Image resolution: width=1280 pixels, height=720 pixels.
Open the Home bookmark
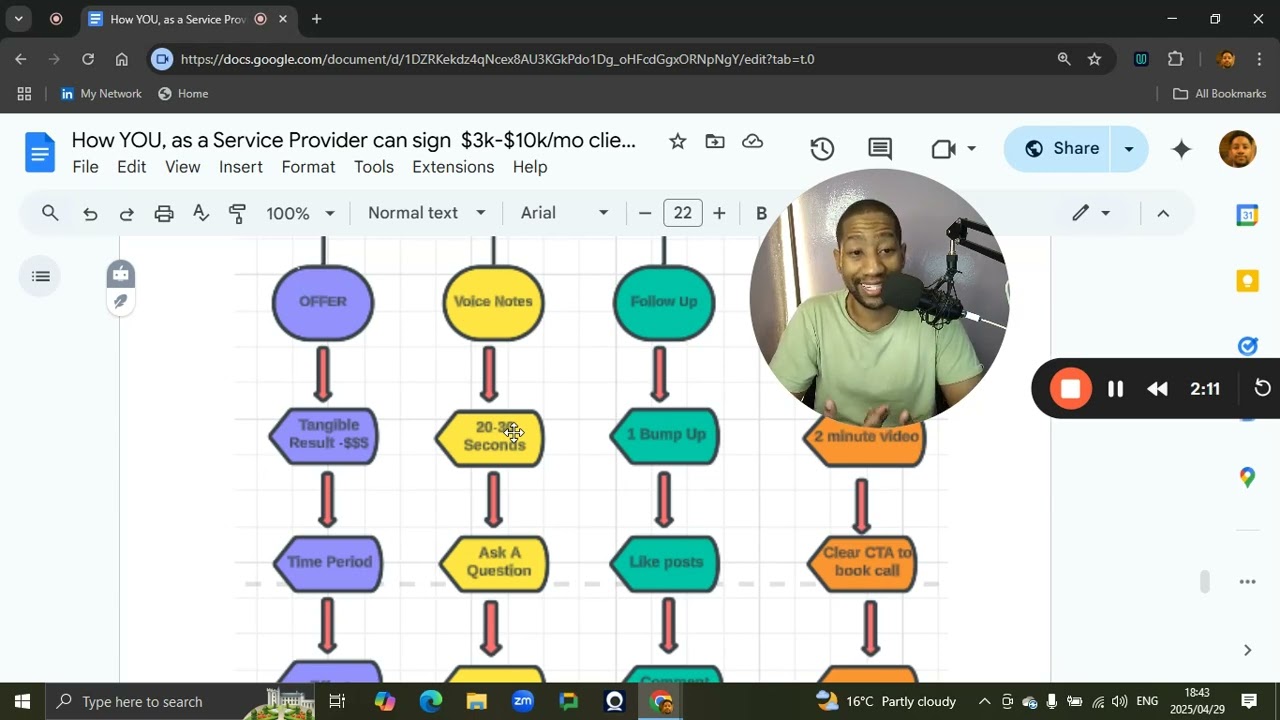[x=183, y=94]
